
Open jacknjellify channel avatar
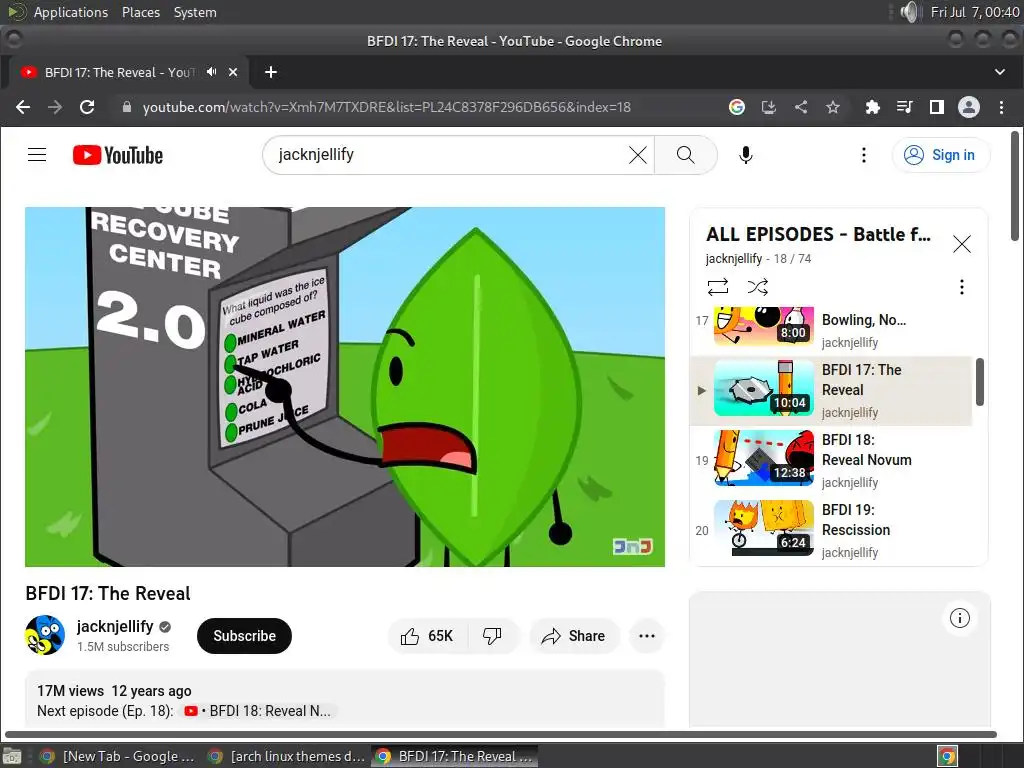[45, 635]
